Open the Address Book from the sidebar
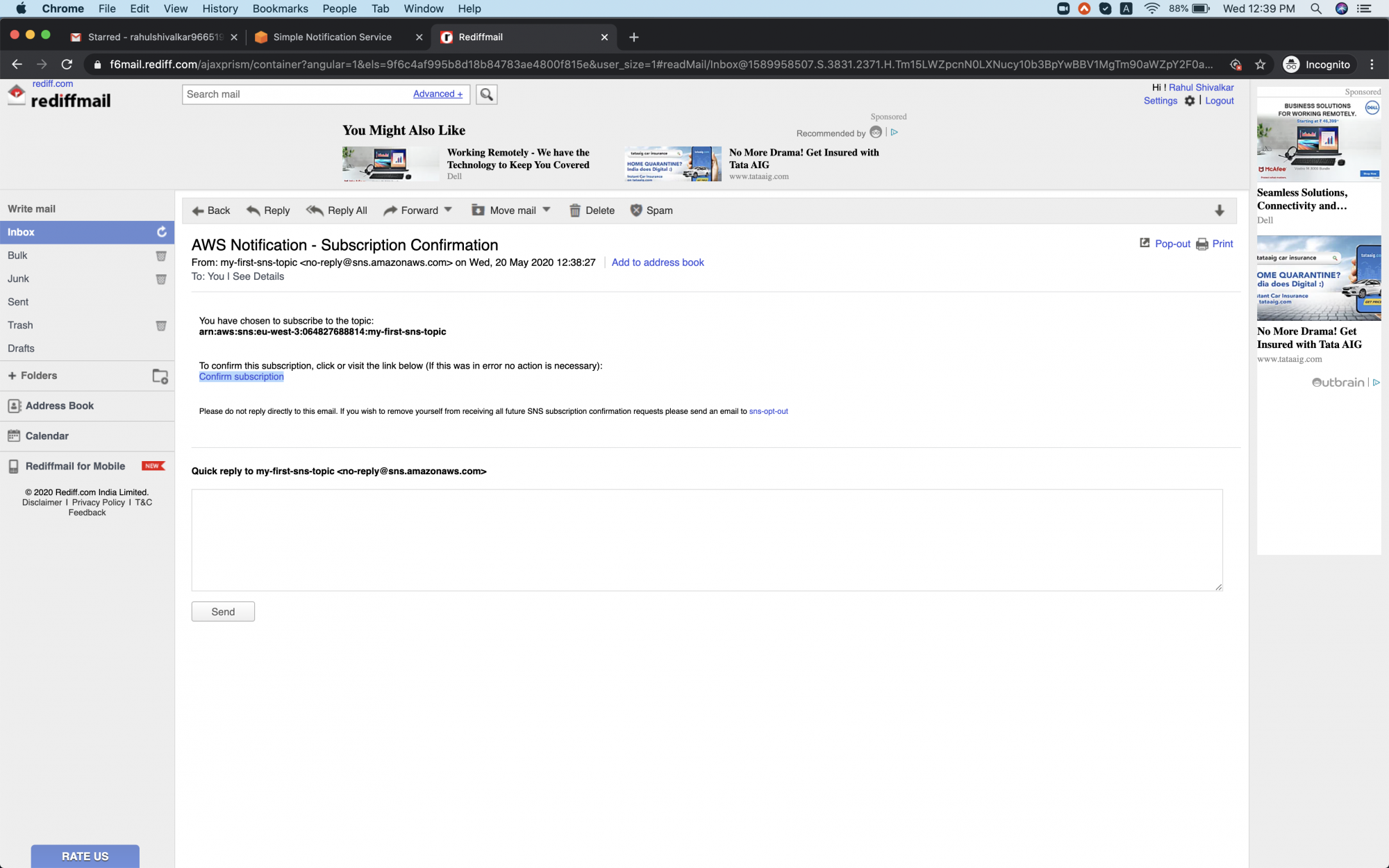Screen dimensions: 1389x868 tap(59, 406)
